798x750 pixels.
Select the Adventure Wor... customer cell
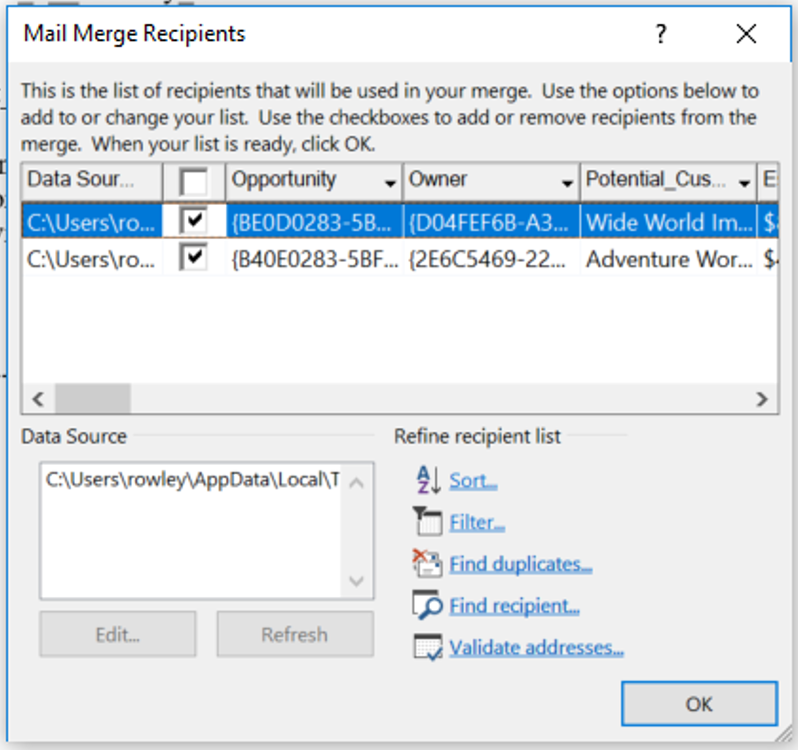point(668,259)
